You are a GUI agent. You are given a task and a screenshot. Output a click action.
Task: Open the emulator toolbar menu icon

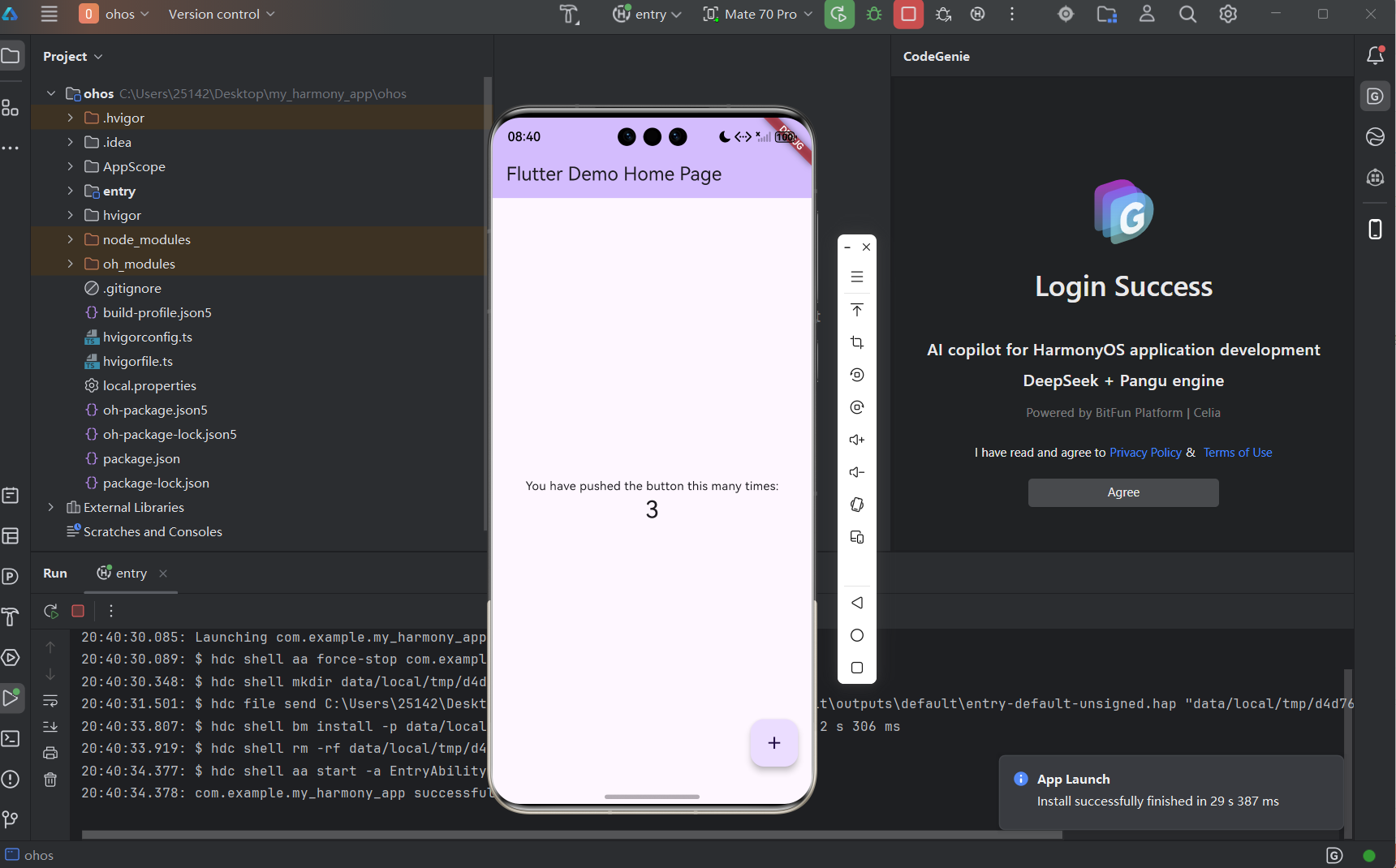tap(857, 277)
